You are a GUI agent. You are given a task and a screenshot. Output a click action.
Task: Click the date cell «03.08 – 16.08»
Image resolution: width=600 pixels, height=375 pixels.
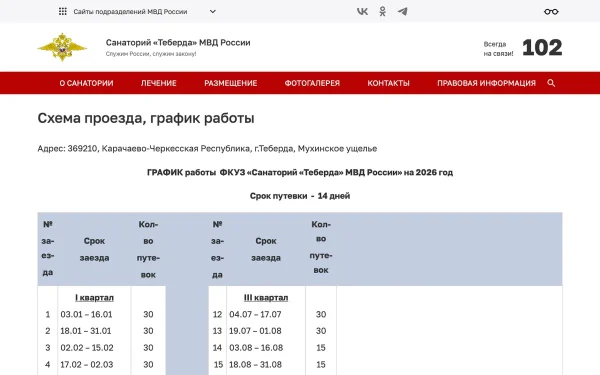tap(256, 348)
